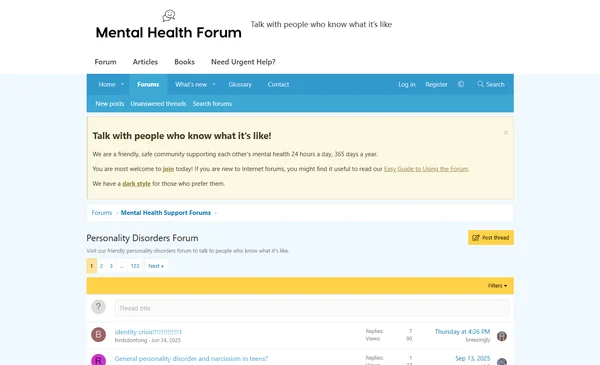Expand the Home menu dropdown arrow
Screen dimensions: 600x365
[122, 84]
